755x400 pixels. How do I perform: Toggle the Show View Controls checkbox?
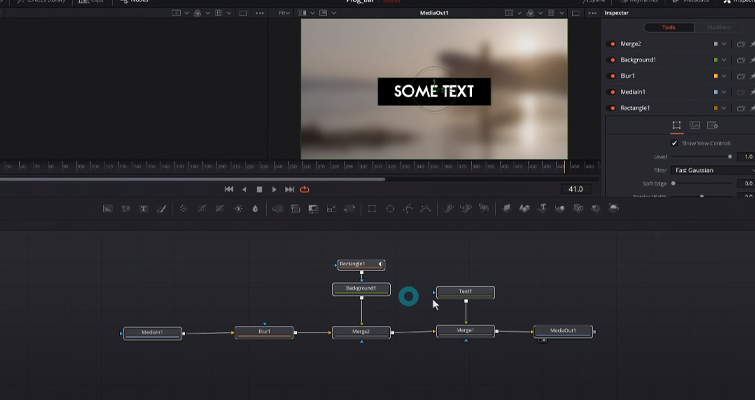[x=674, y=143]
